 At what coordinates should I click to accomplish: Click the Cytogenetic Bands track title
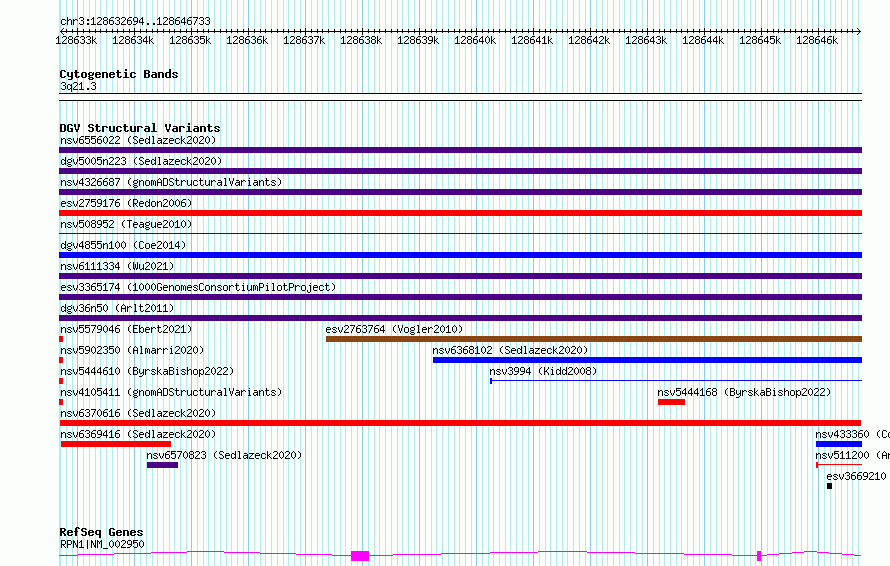click(x=119, y=74)
